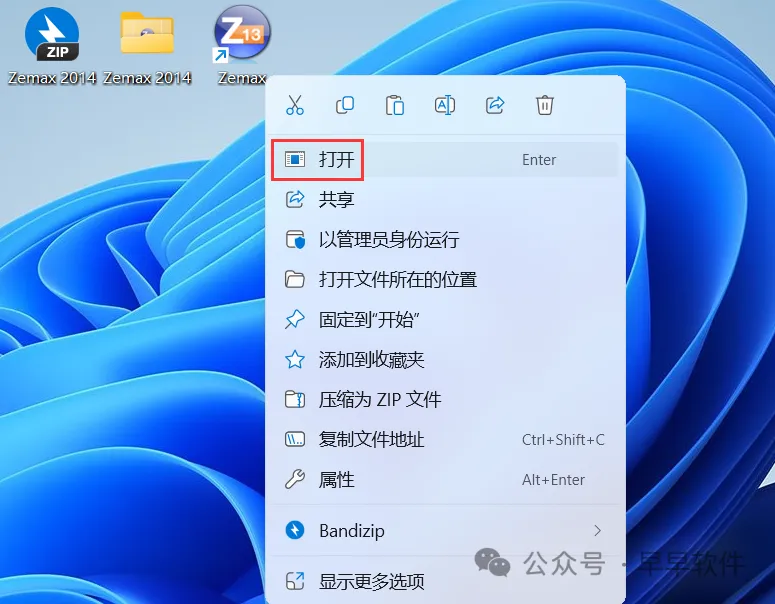Click the pin icon beside 固定到"开始"
Screen dimensions: 775x604
coord(295,319)
